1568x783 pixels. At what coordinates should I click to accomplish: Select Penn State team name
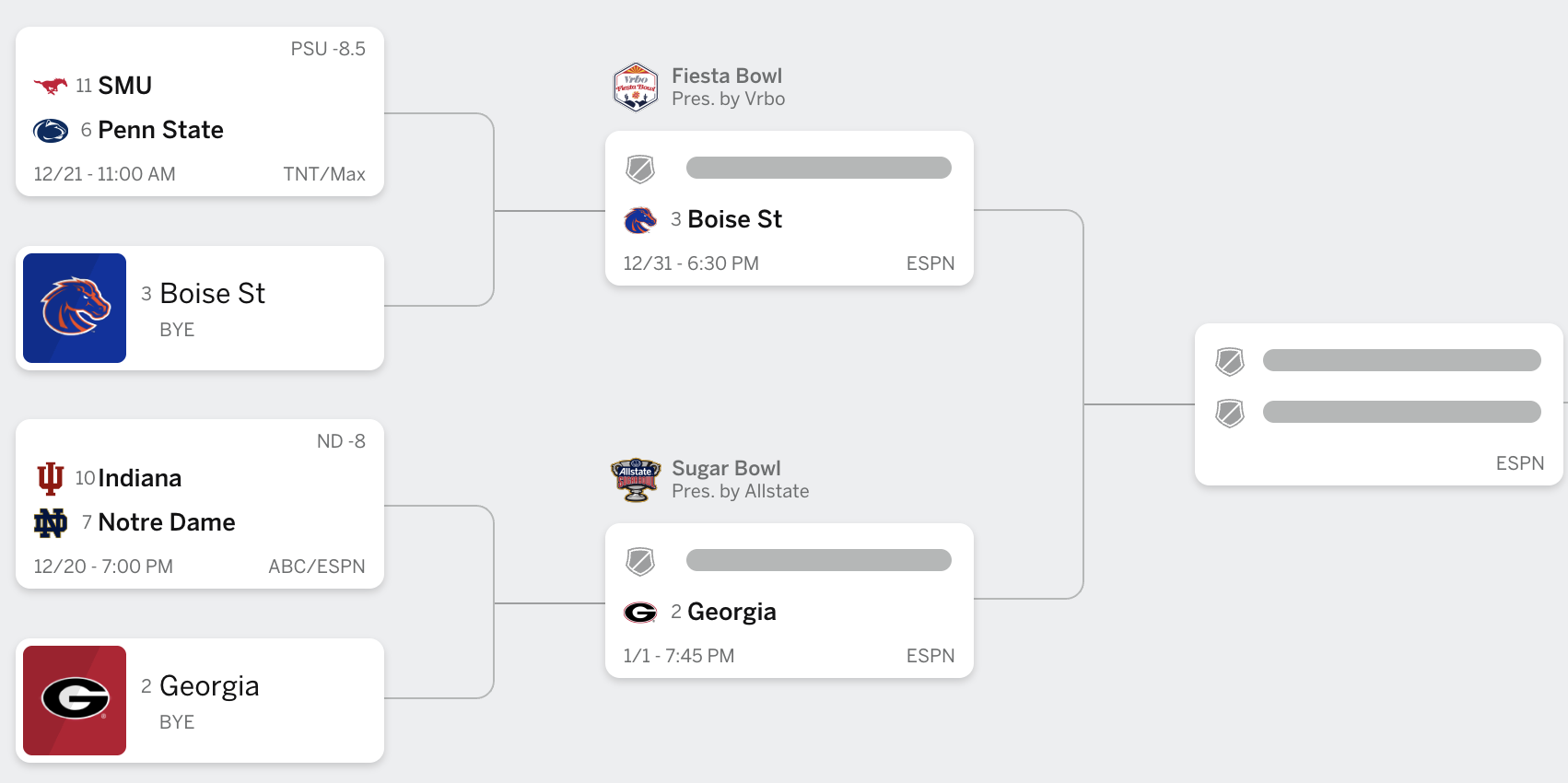[x=161, y=130]
